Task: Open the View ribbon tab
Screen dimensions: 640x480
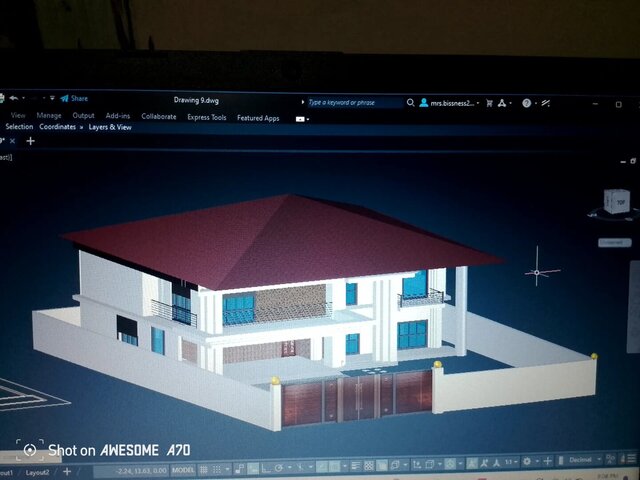Action: [18, 115]
